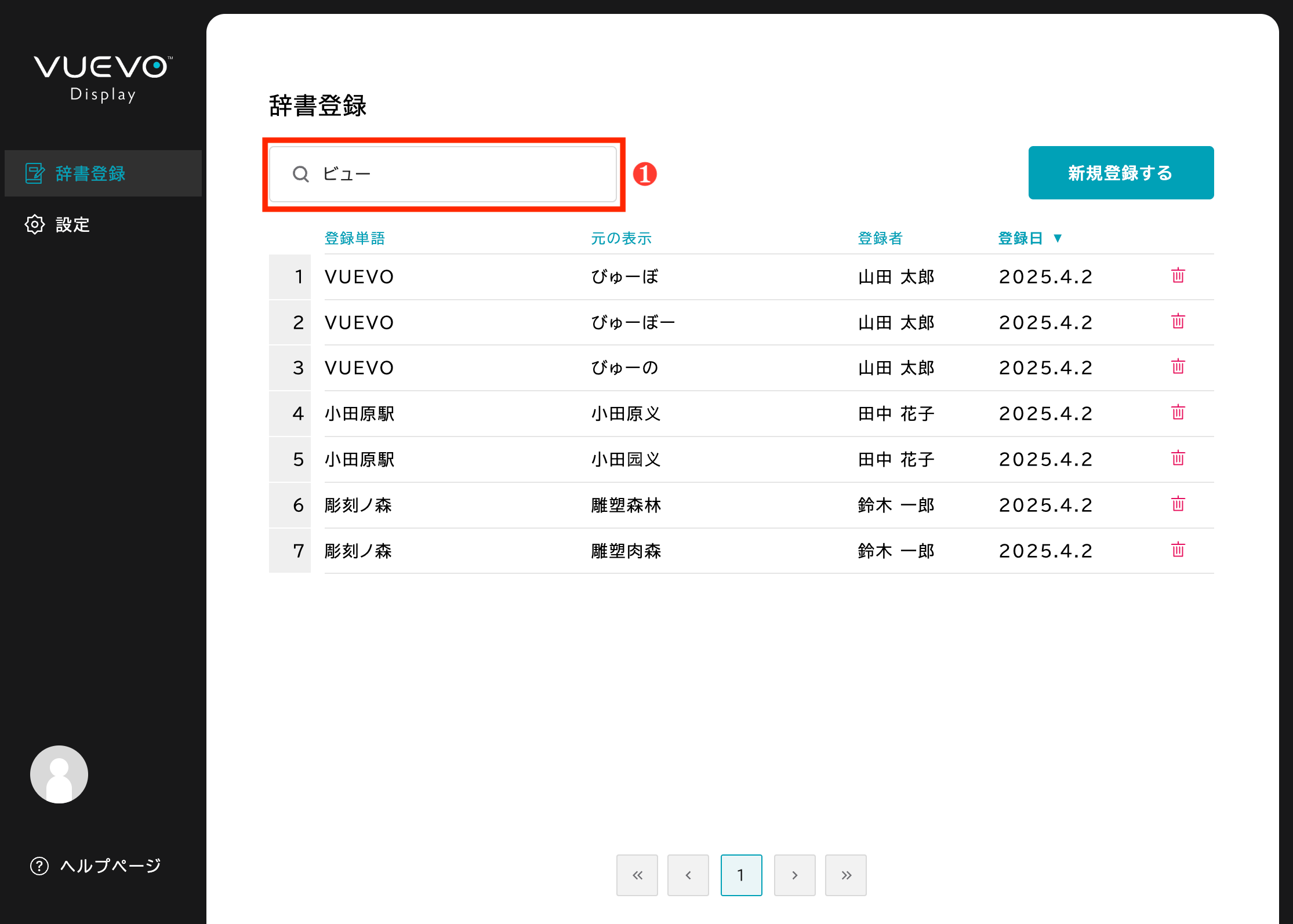Delete the びゅーぼ entry with trash icon
The width and height of the screenshot is (1293, 924).
(x=1178, y=276)
